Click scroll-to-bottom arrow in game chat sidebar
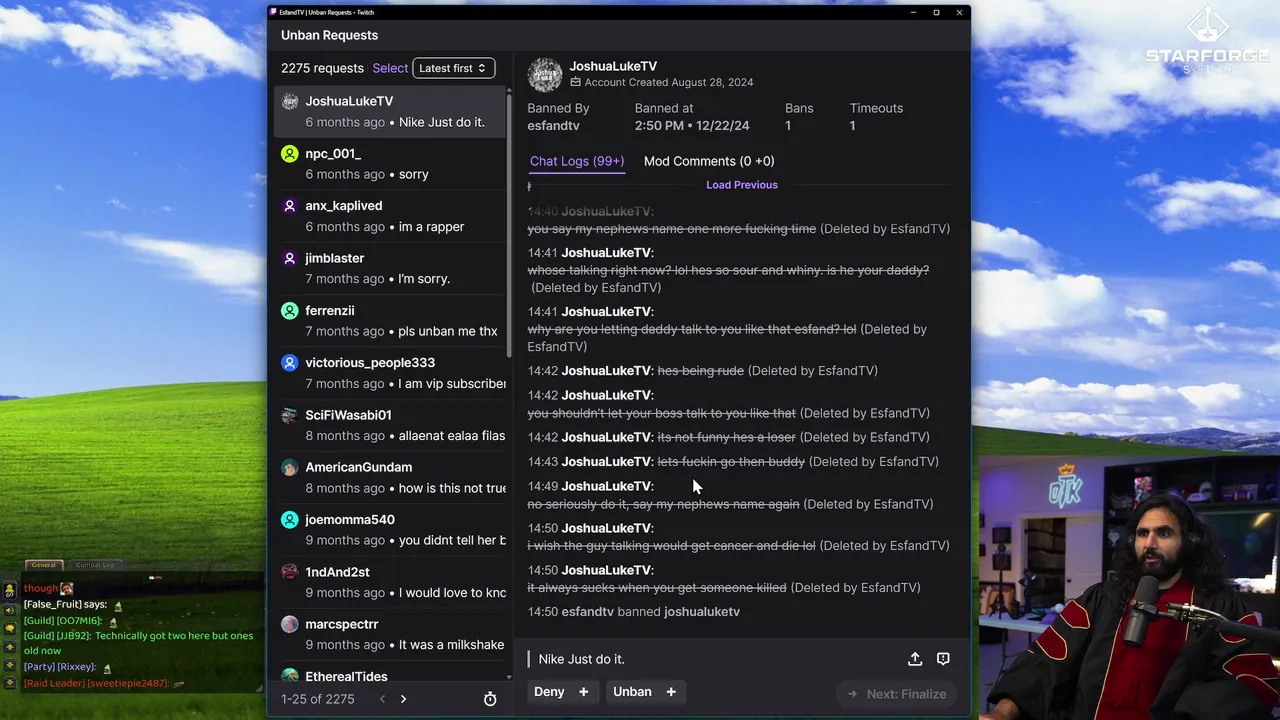Image resolution: width=1280 pixels, height=720 pixels. tap(9, 683)
